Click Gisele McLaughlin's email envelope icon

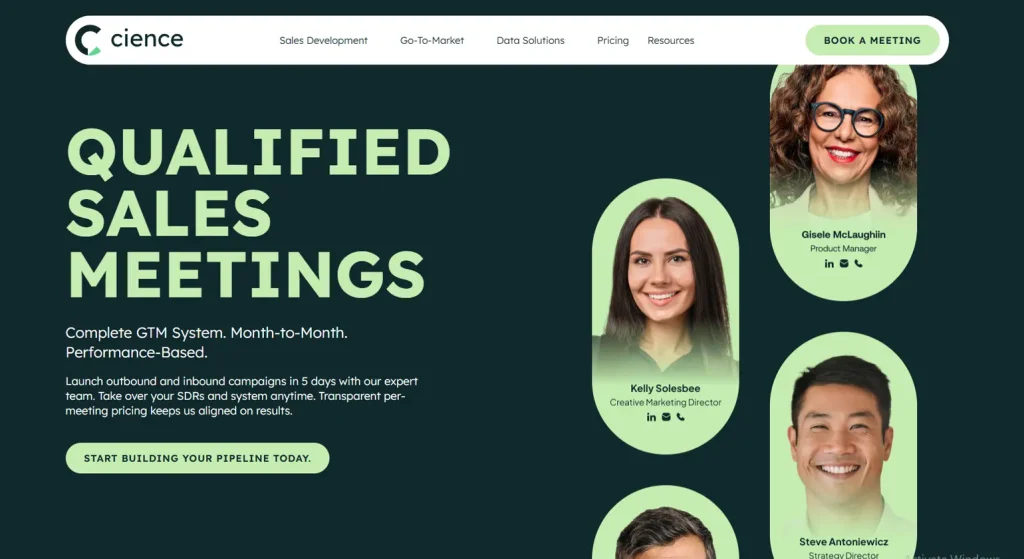coord(844,263)
